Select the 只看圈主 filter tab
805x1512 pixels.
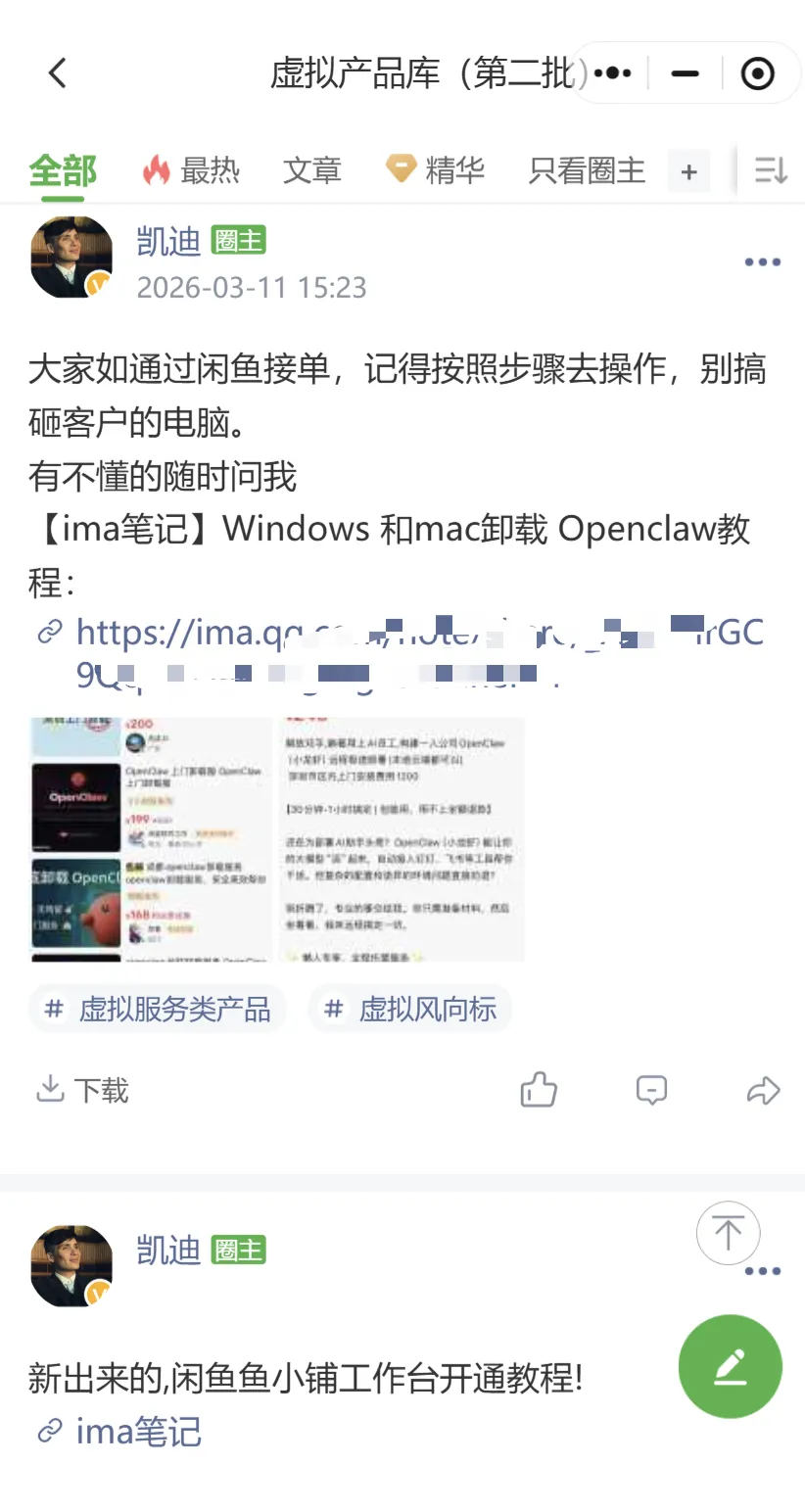click(x=587, y=170)
